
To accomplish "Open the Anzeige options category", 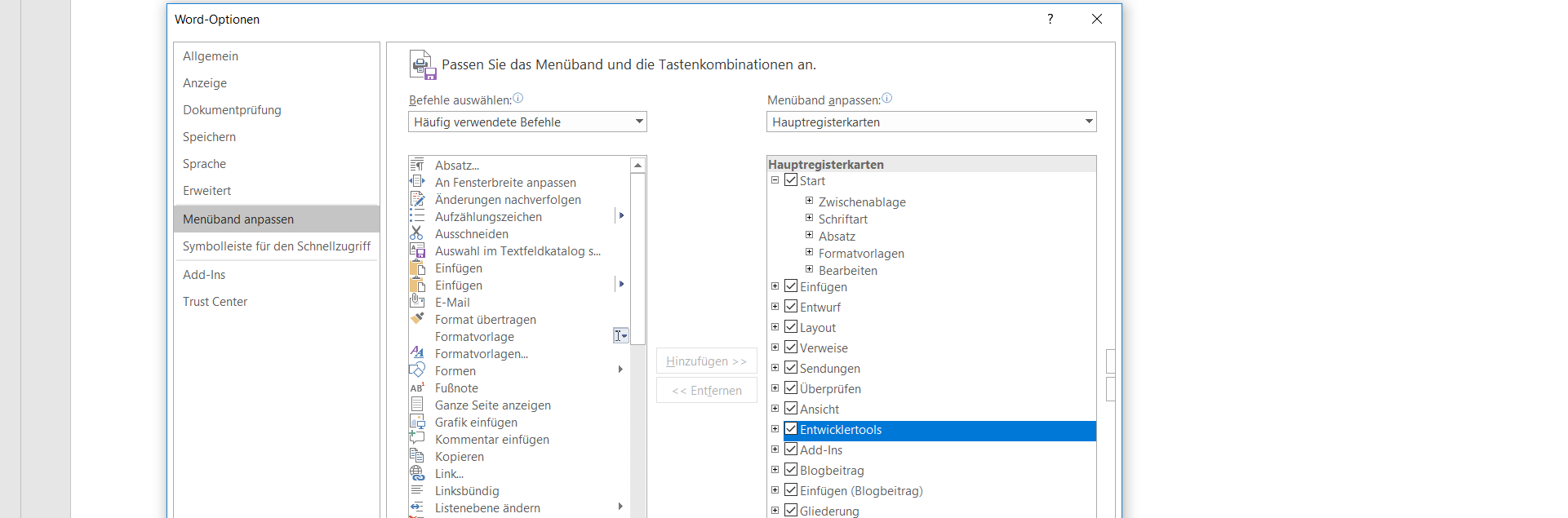I will pos(277,83).
